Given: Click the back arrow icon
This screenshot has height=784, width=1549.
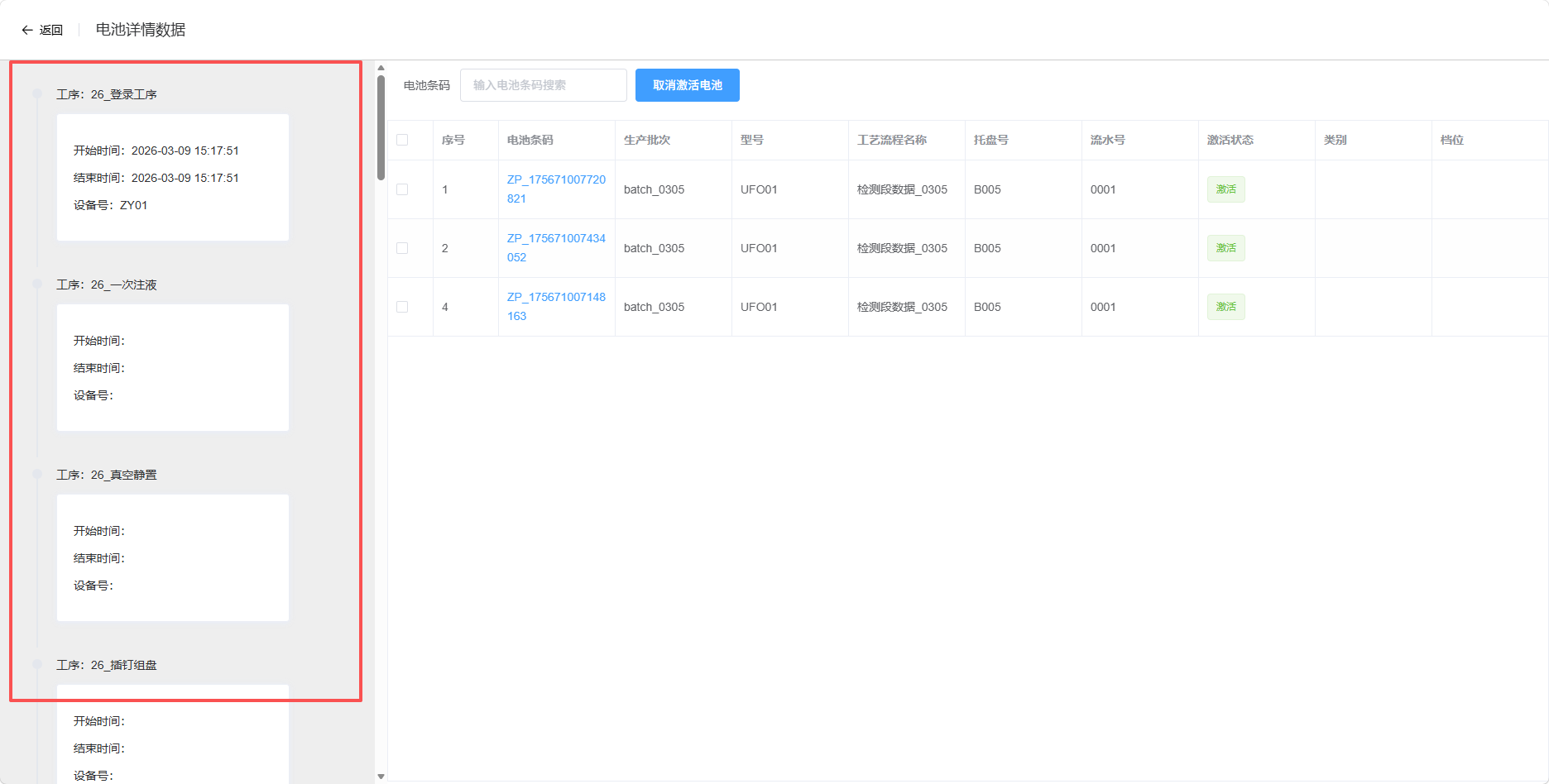Looking at the screenshot, I should (x=27, y=30).
